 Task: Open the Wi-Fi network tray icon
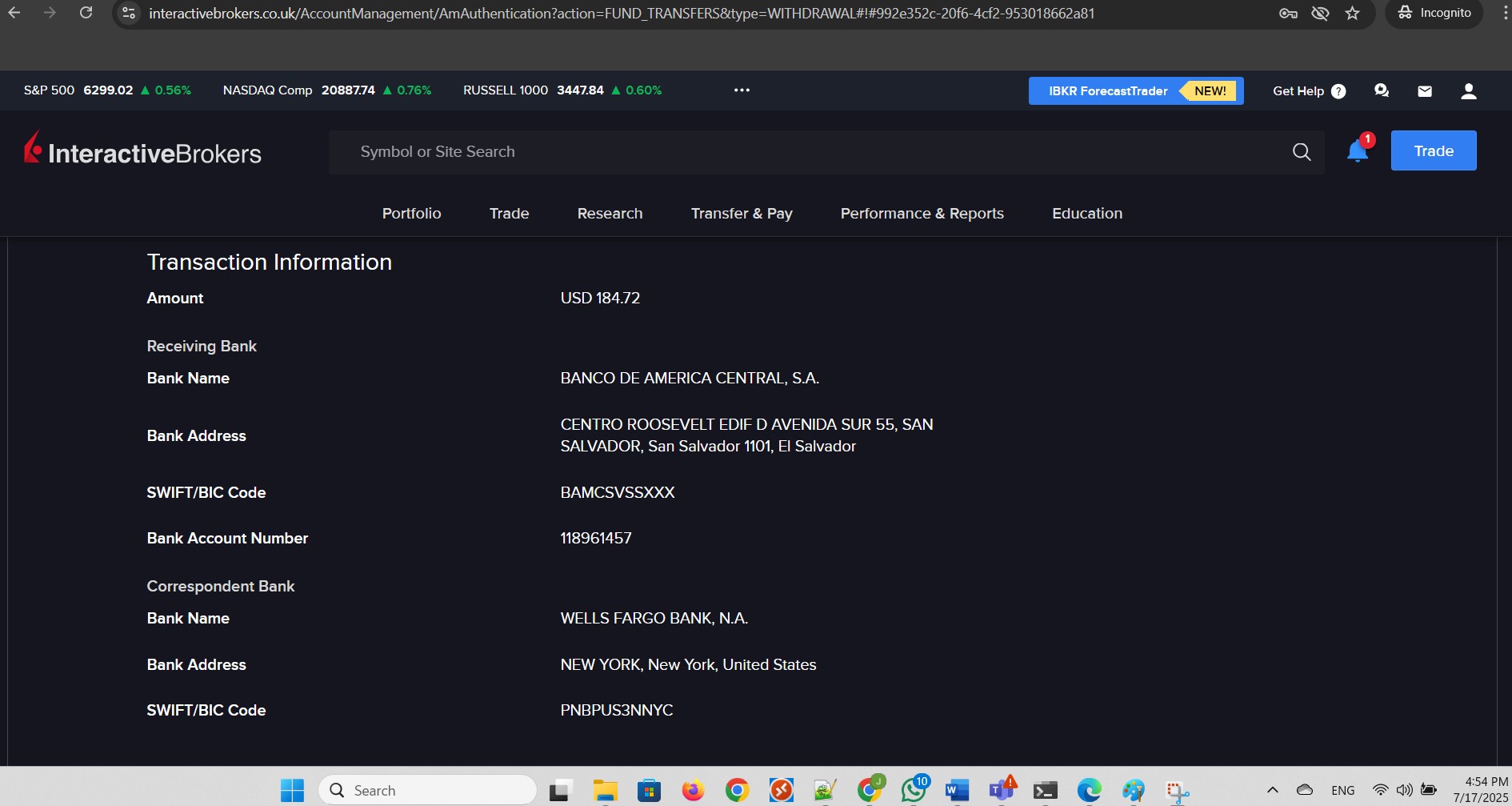click(x=1381, y=791)
